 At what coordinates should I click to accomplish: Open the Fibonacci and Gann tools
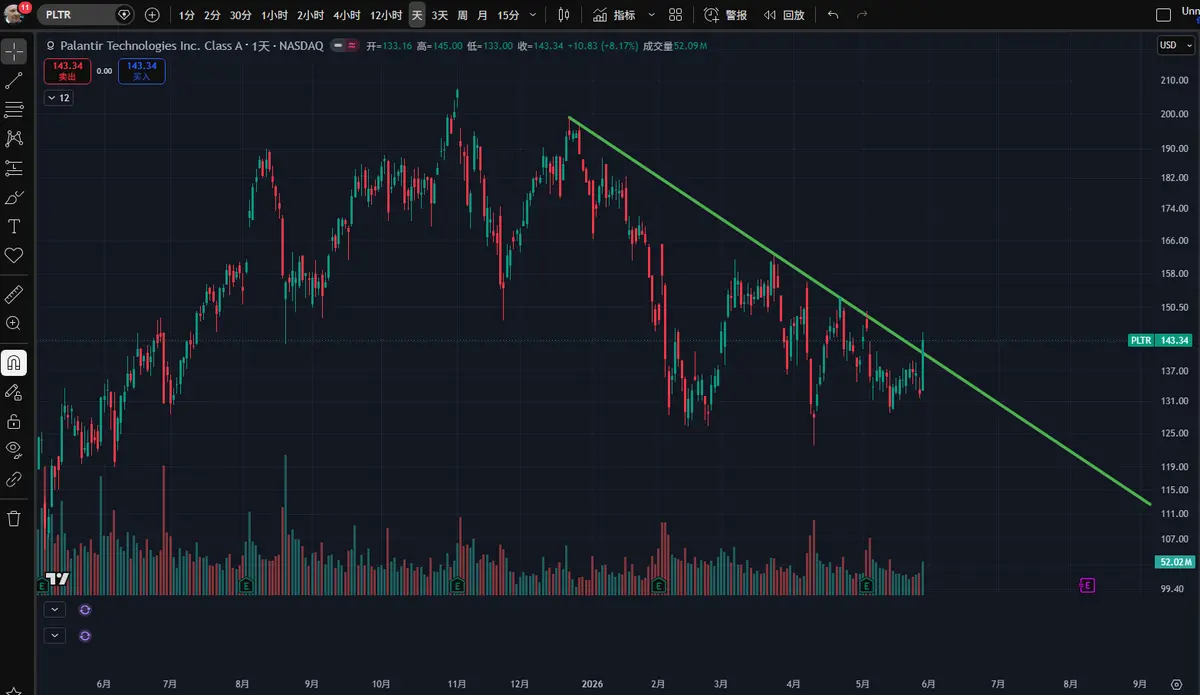click(x=14, y=109)
